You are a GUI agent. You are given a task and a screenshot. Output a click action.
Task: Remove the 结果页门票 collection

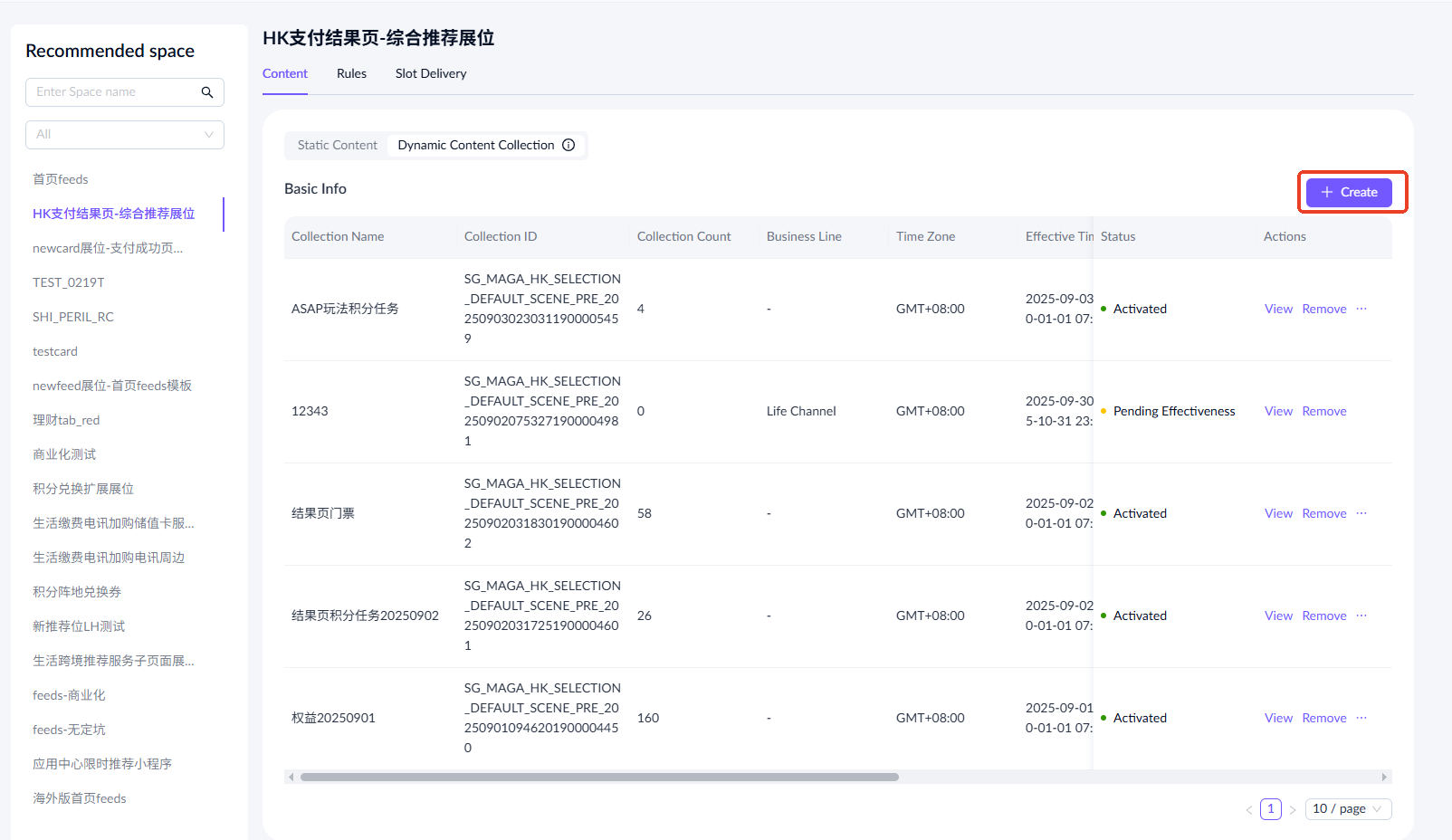click(1323, 513)
